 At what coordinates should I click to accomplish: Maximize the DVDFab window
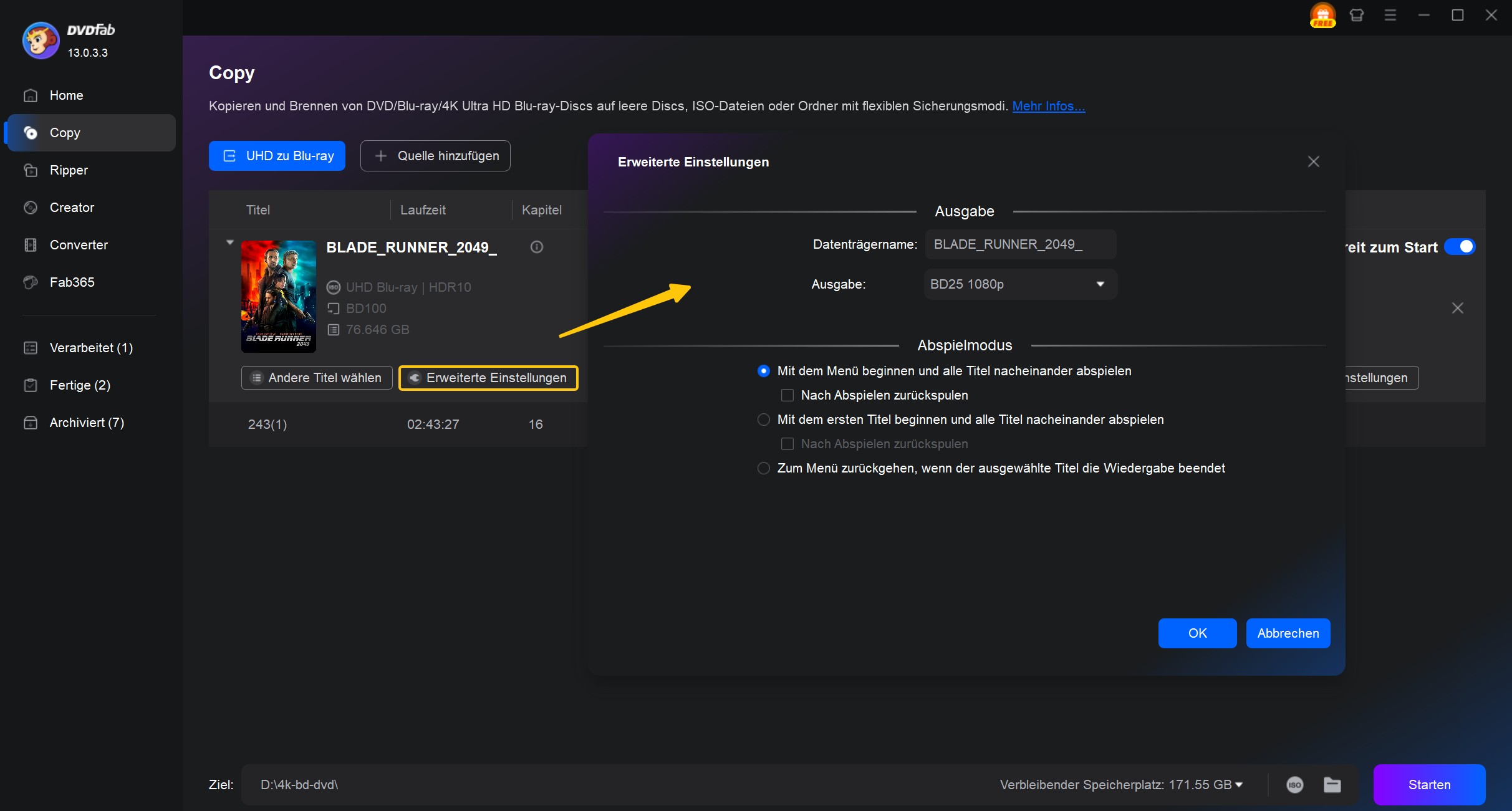point(1458,15)
